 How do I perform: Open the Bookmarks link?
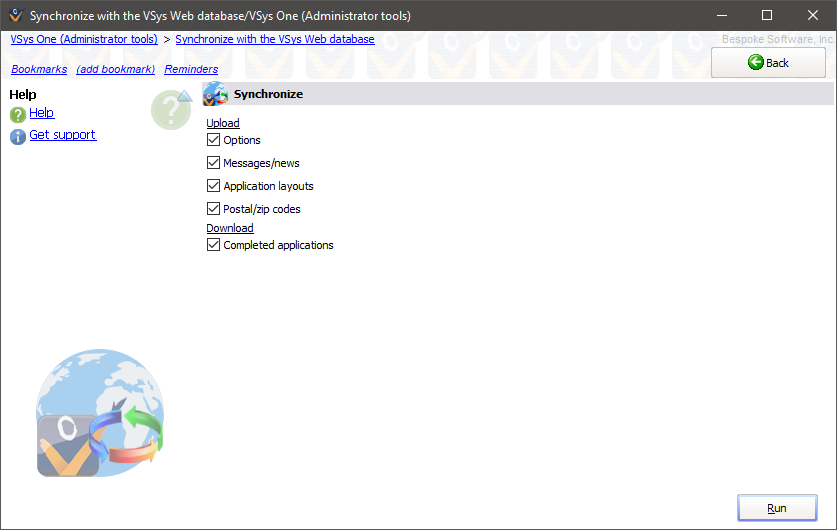(39, 69)
